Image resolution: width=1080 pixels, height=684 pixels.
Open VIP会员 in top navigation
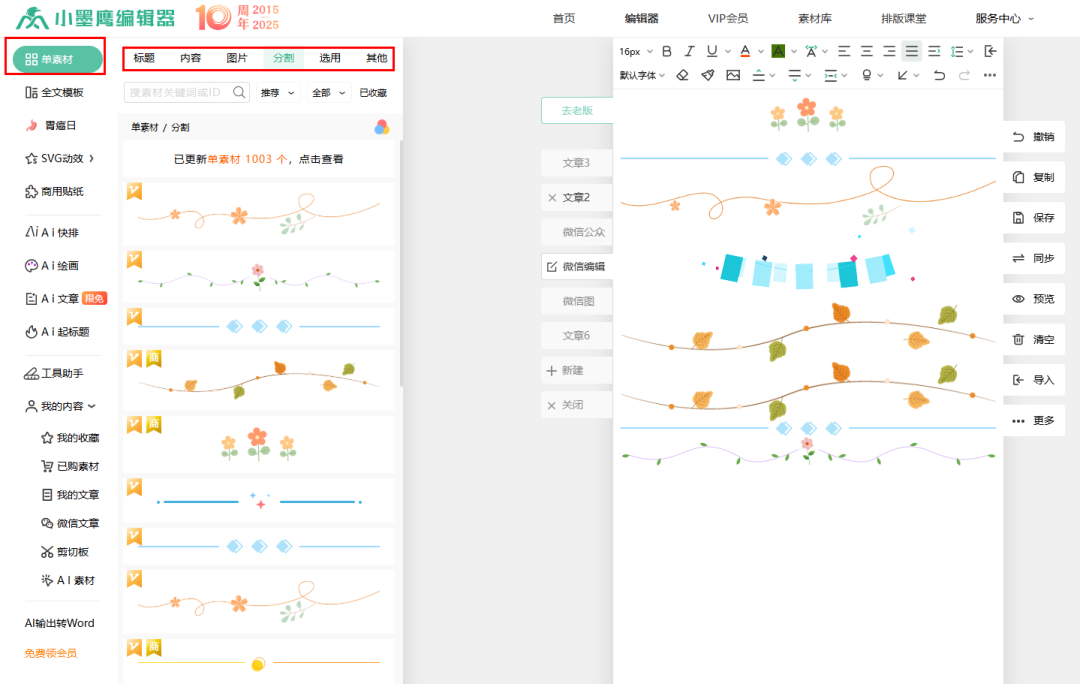pyautogui.click(x=727, y=18)
